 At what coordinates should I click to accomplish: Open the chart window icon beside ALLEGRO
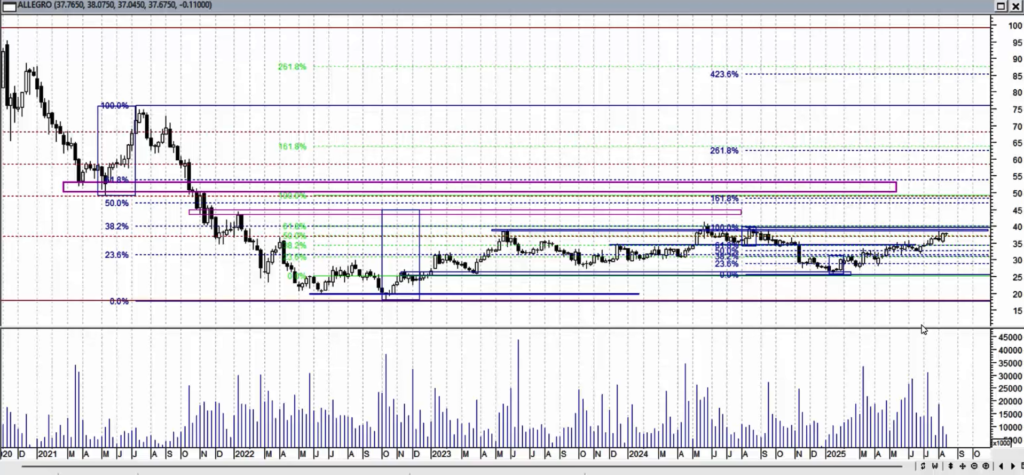[x=8, y=6]
